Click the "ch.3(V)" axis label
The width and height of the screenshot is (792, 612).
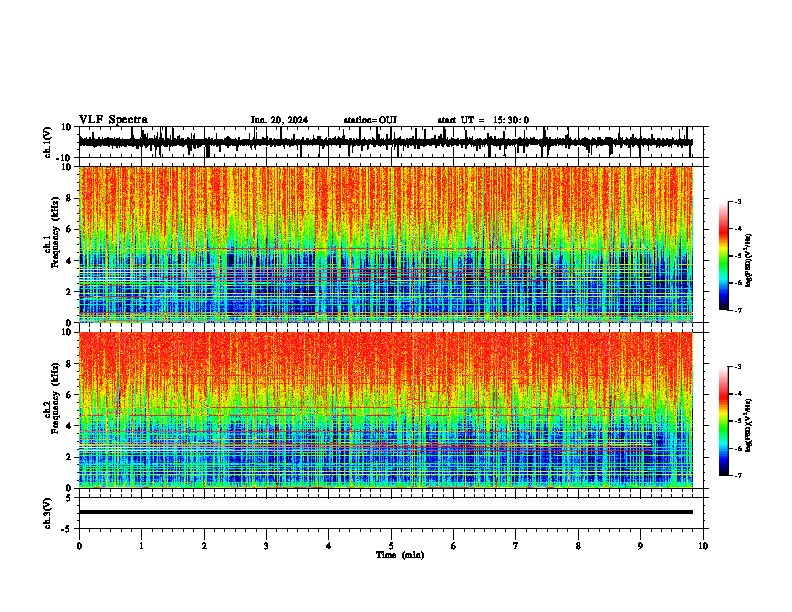[x=48, y=513]
